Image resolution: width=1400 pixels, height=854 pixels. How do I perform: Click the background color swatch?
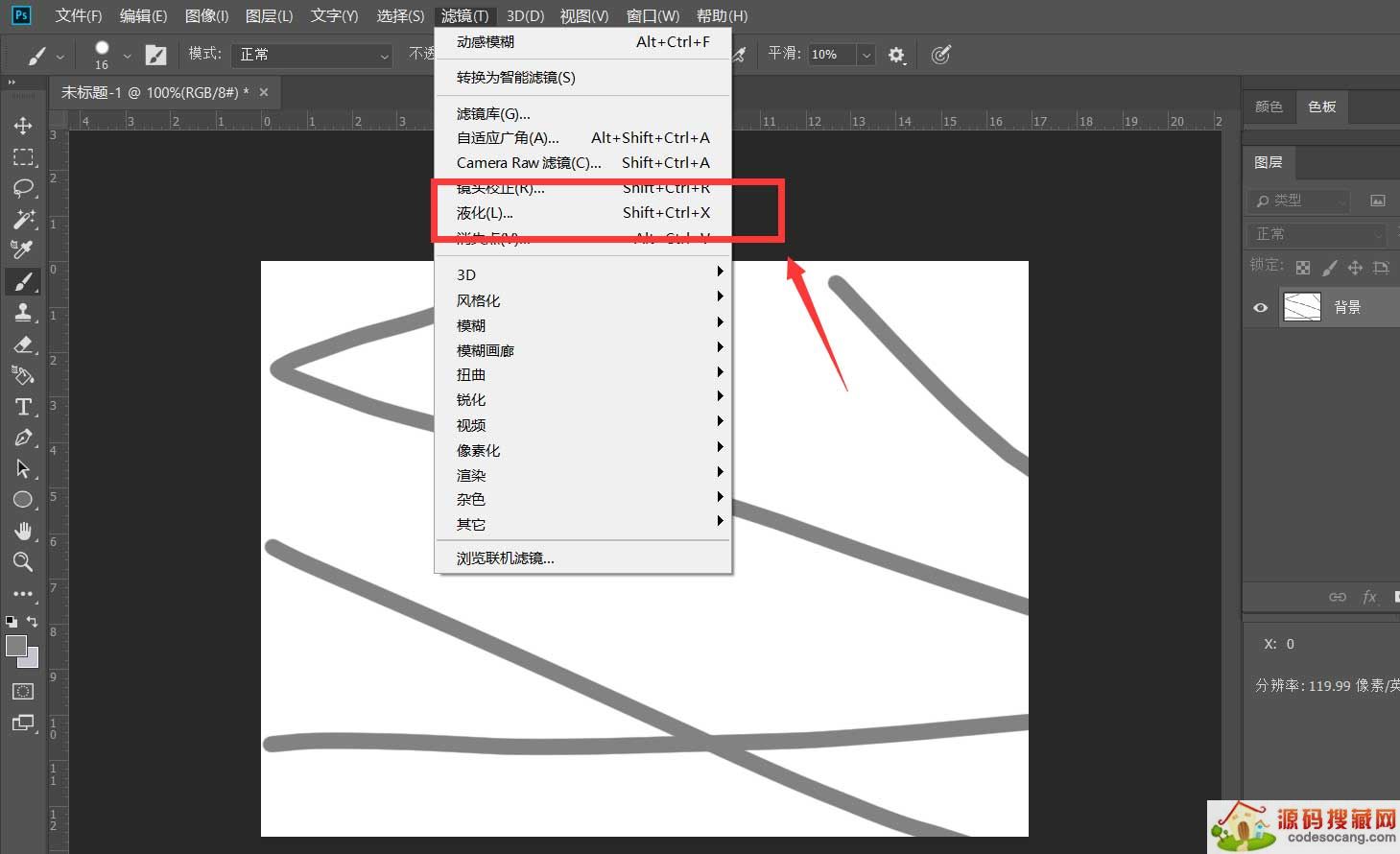pyautogui.click(x=33, y=659)
